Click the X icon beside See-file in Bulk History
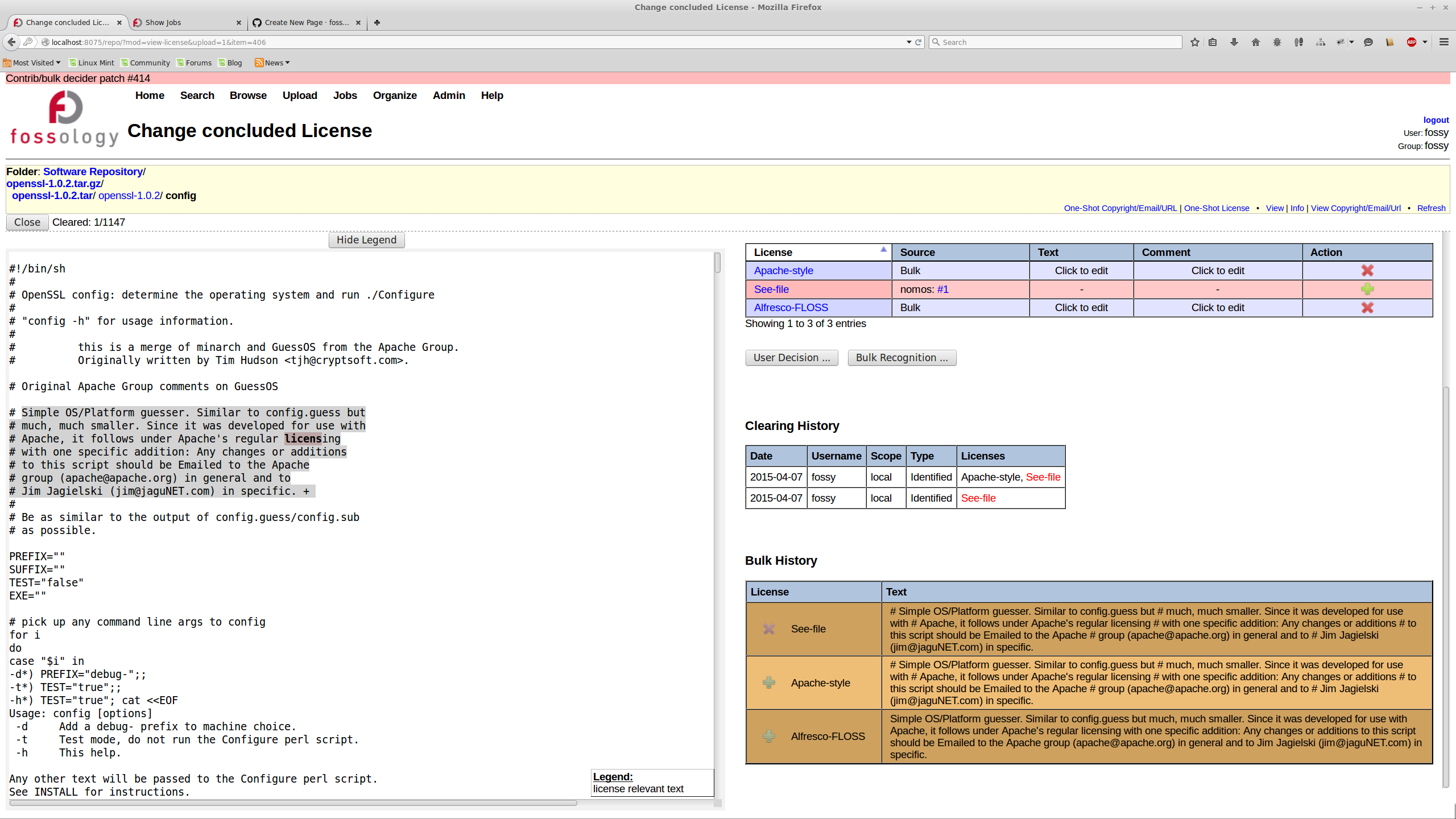The width and height of the screenshot is (1456, 819). click(x=768, y=629)
